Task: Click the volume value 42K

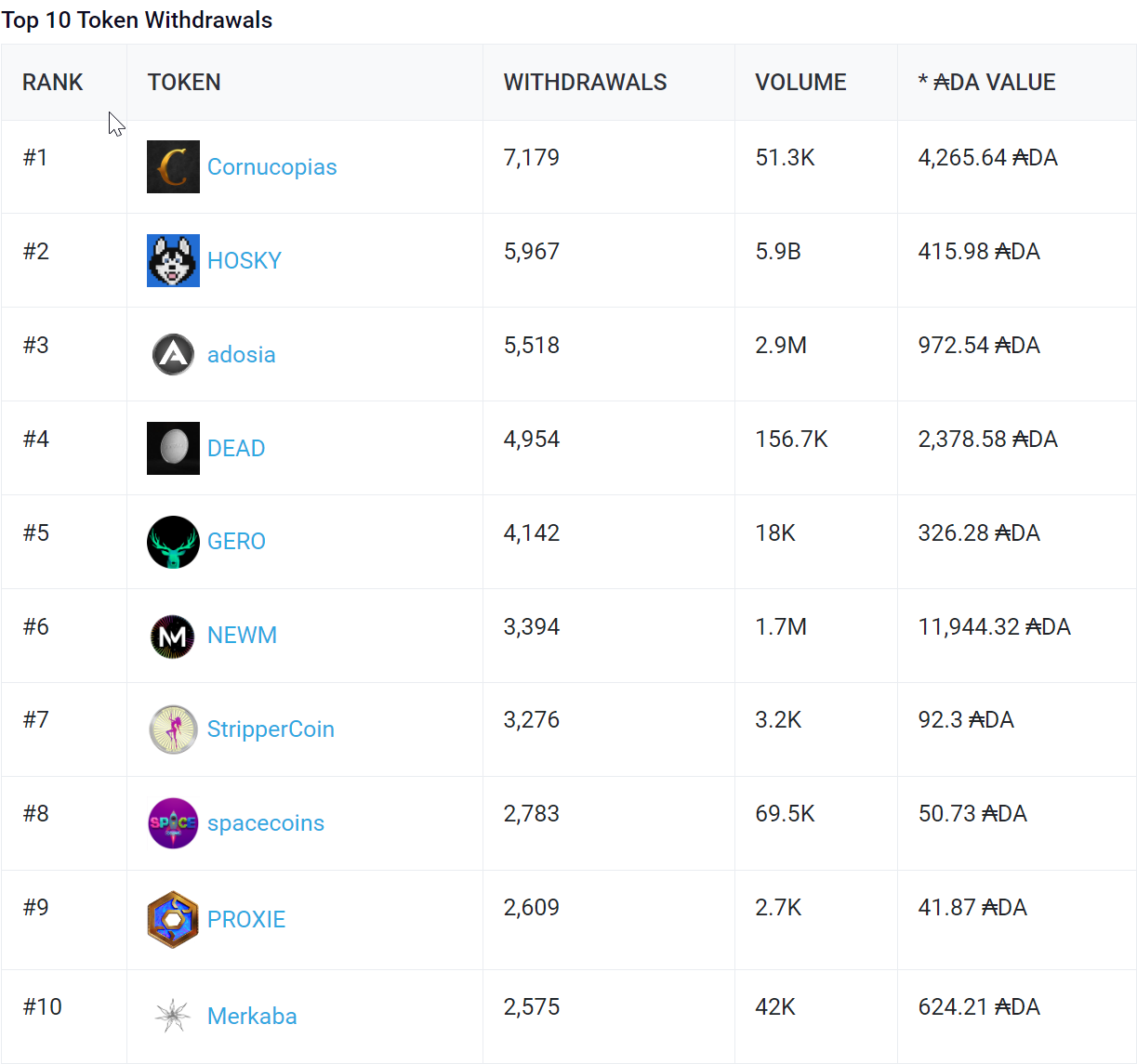Action: [x=775, y=1007]
